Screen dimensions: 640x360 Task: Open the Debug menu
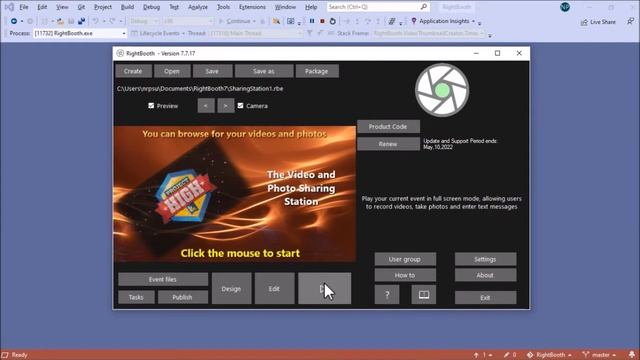(x=151, y=7)
